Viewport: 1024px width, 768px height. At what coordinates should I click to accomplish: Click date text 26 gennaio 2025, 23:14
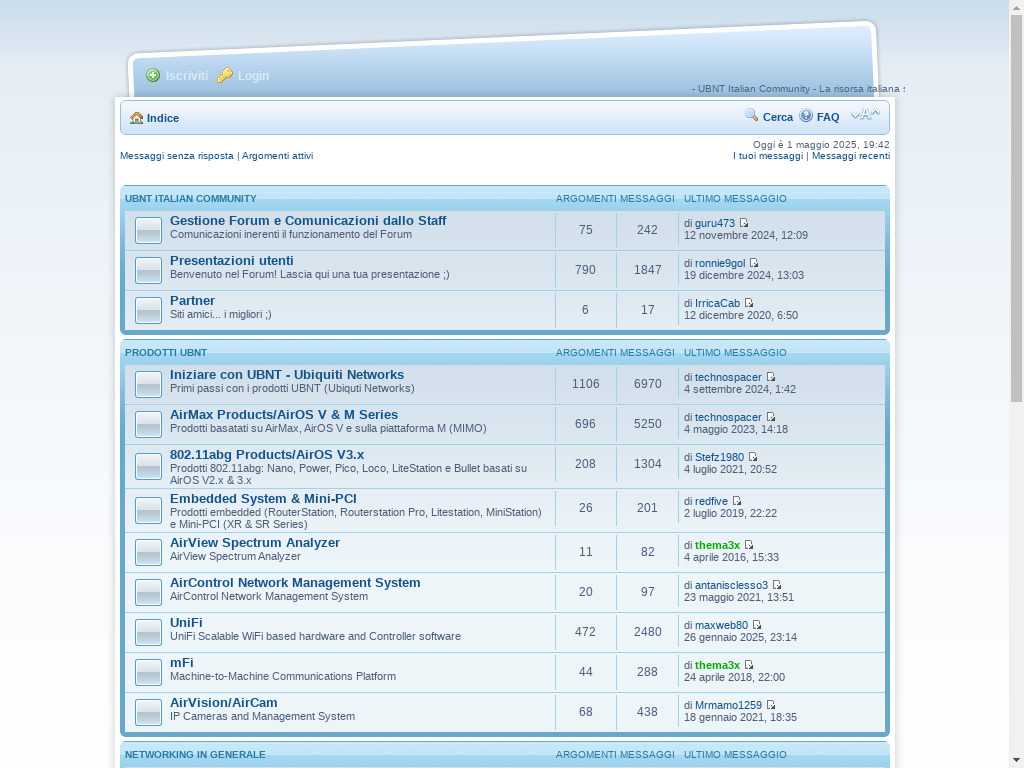coord(740,637)
